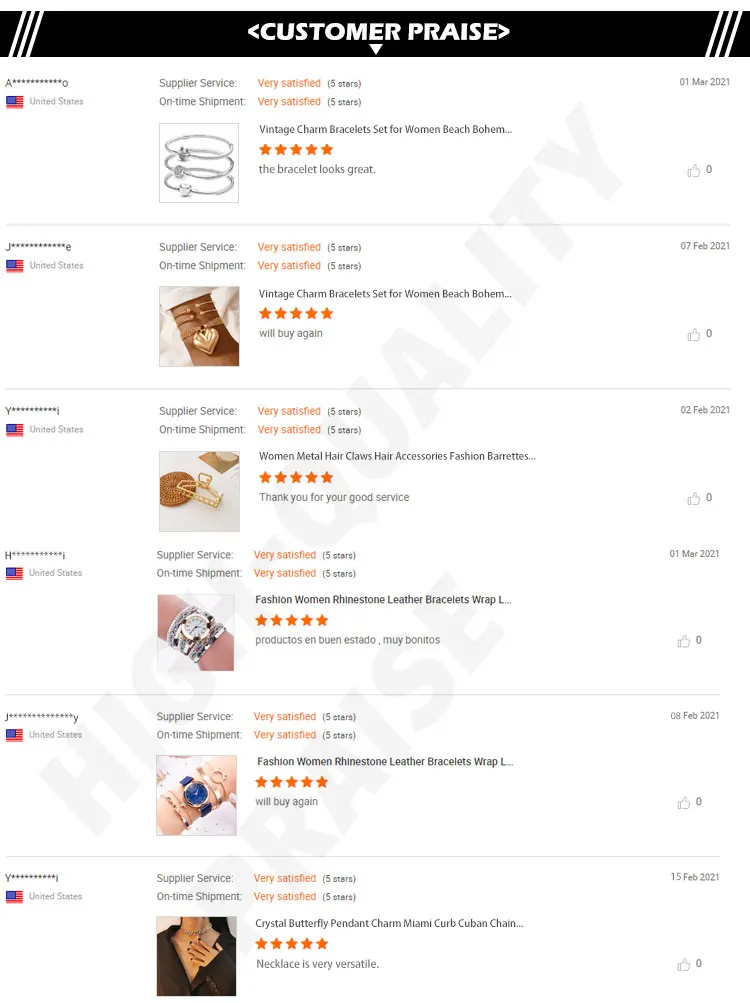The width and height of the screenshot is (750, 1003).
Task: Click the down arrow under Customer Praise
Action: click(x=376, y=49)
